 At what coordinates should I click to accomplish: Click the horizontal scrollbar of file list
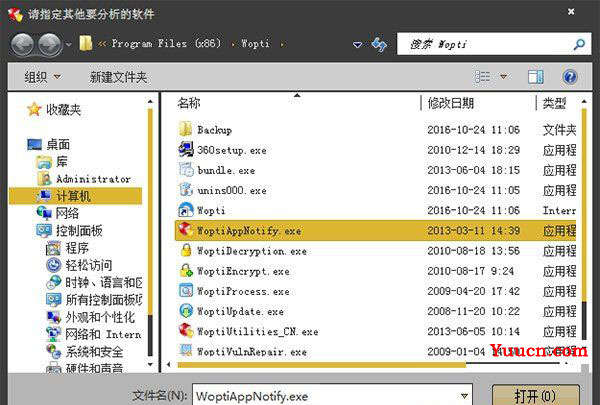click(x=321, y=365)
